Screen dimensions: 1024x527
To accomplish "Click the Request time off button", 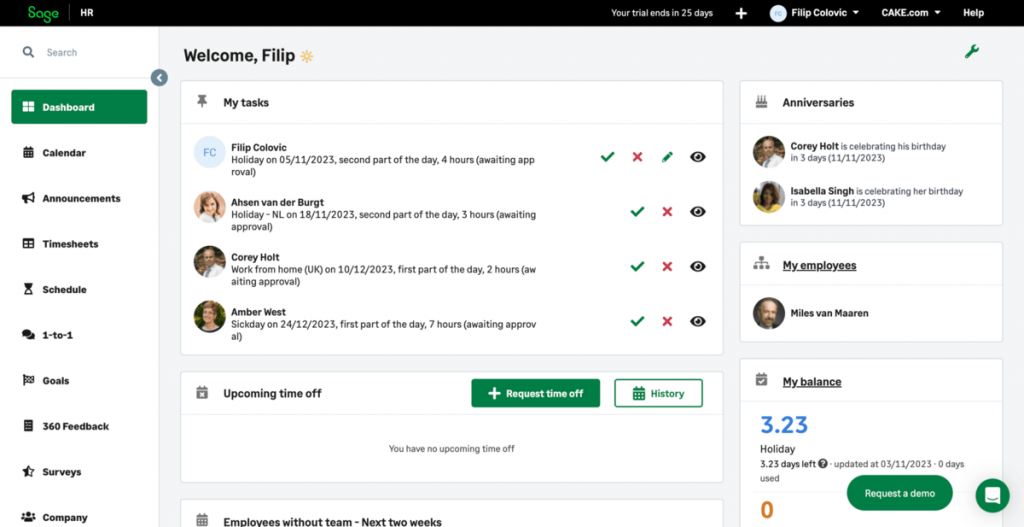I will pos(536,393).
